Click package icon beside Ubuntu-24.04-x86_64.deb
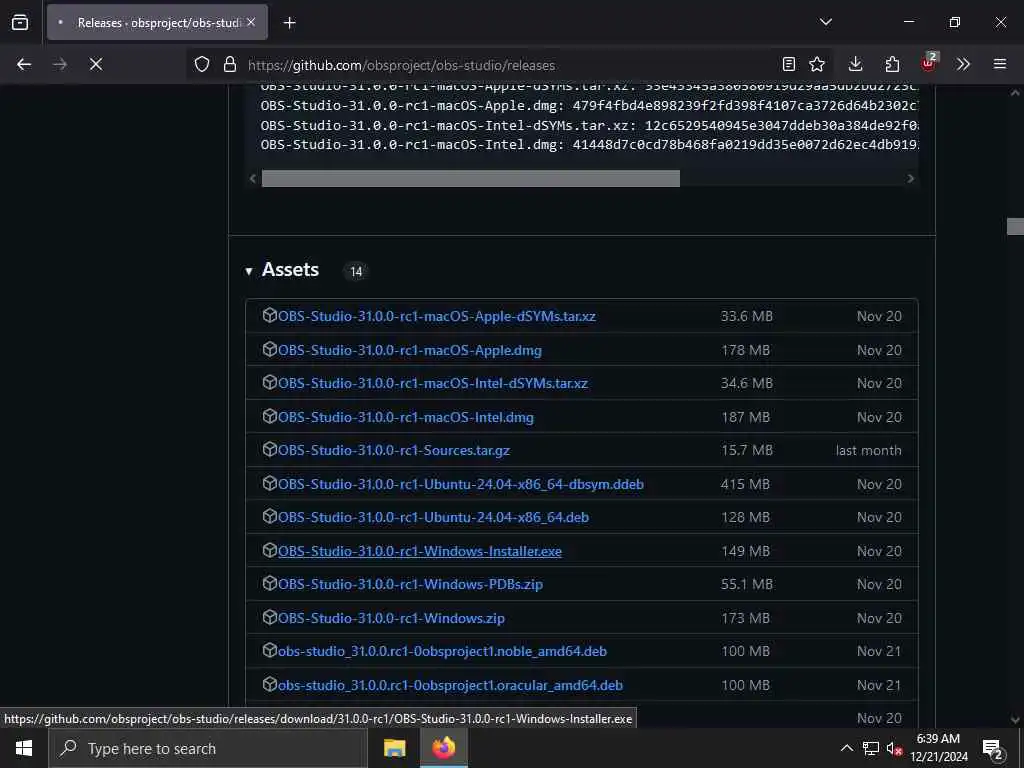The height and width of the screenshot is (768, 1024). (x=269, y=517)
